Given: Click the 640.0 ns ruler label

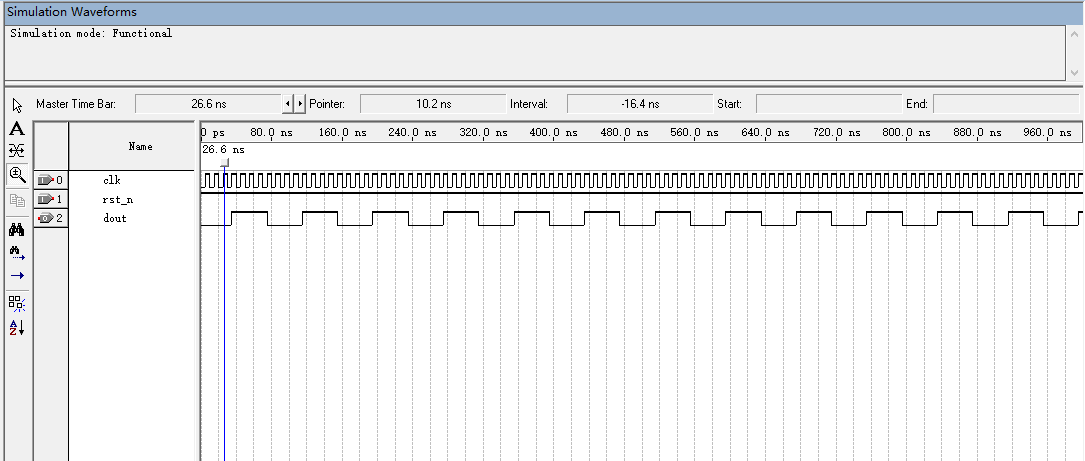Looking at the screenshot, I should (765, 132).
